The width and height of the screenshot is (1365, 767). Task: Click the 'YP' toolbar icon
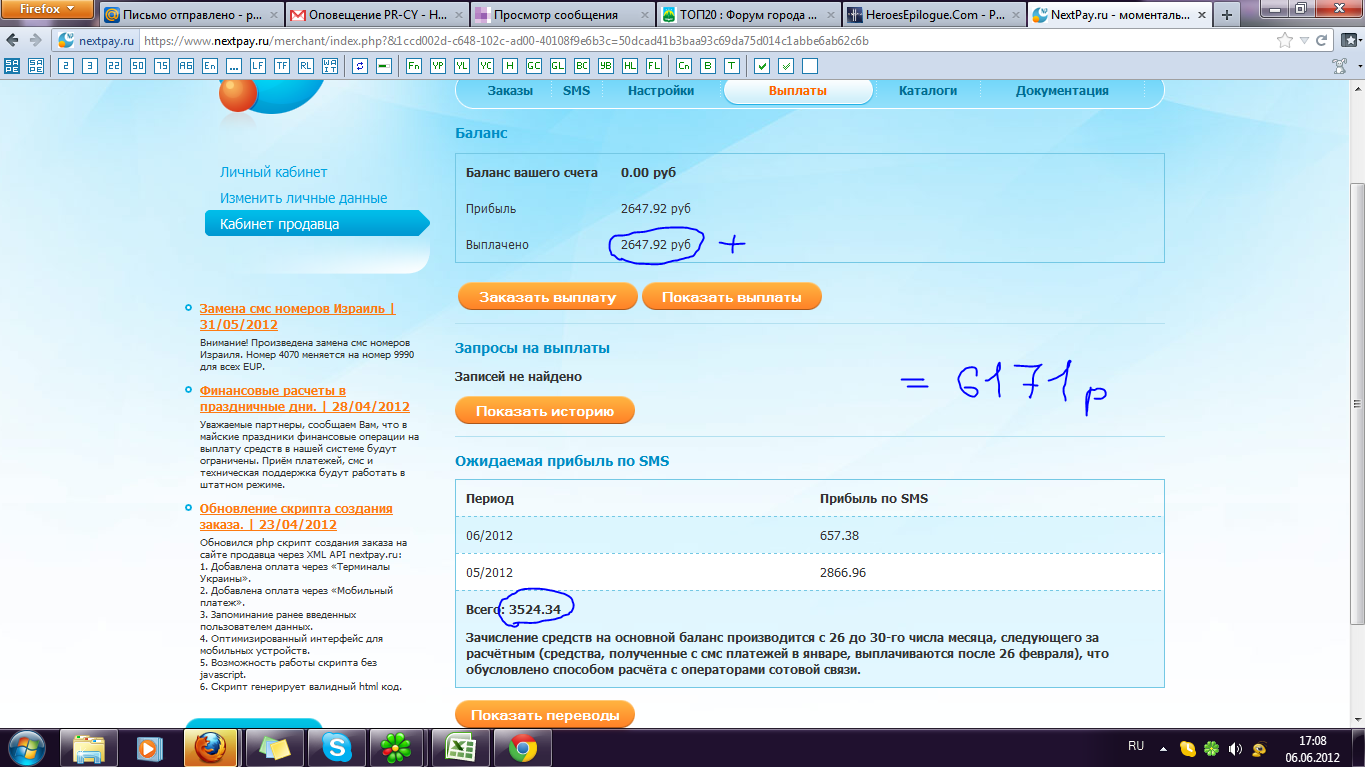tap(438, 66)
